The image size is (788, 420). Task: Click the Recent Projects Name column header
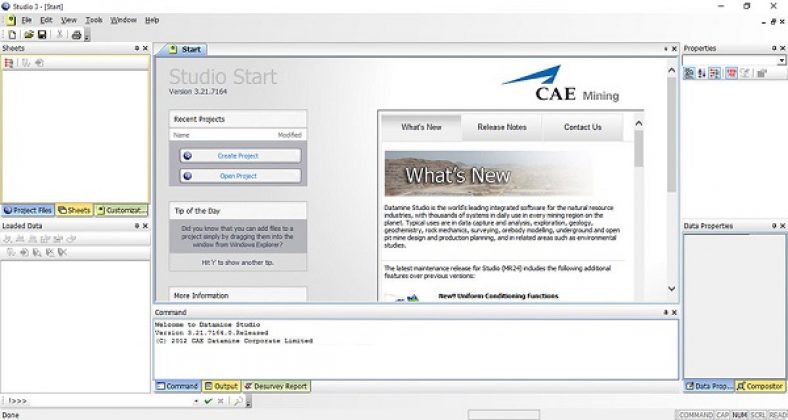pyautogui.click(x=181, y=135)
